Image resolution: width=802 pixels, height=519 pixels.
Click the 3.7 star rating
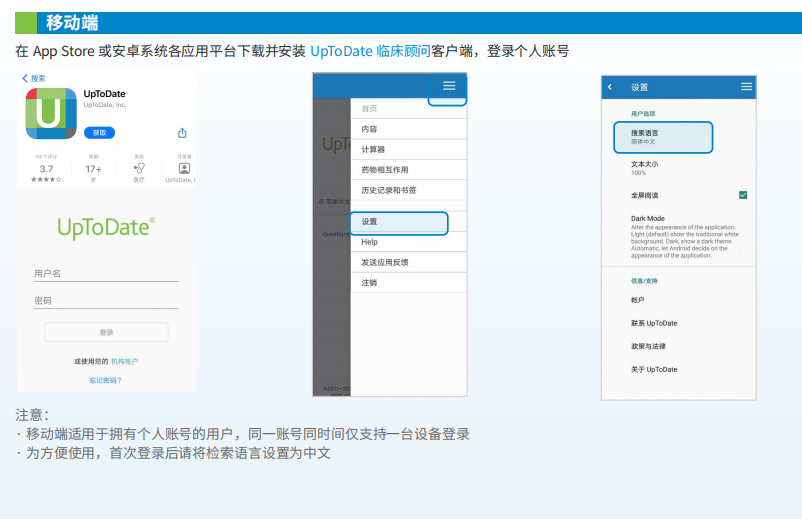click(46, 169)
